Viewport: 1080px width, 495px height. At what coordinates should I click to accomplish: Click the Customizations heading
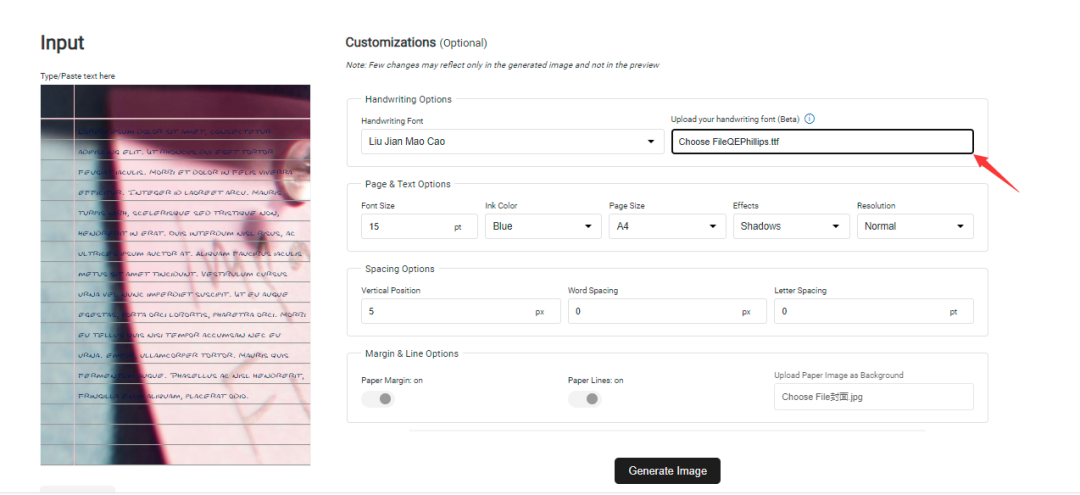[x=391, y=43]
